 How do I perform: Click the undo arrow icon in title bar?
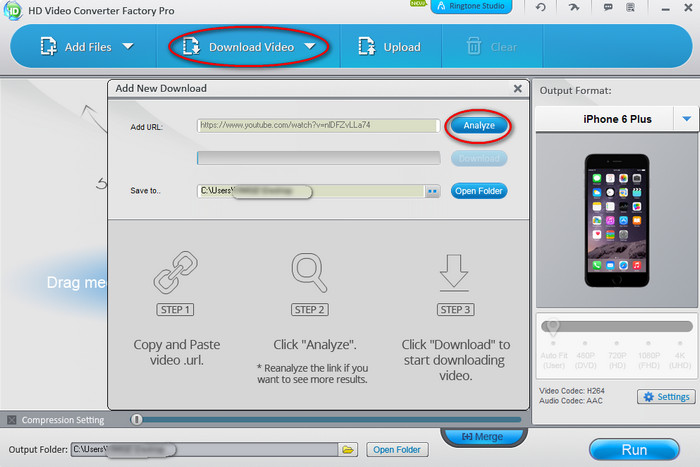click(x=541, y=7)
